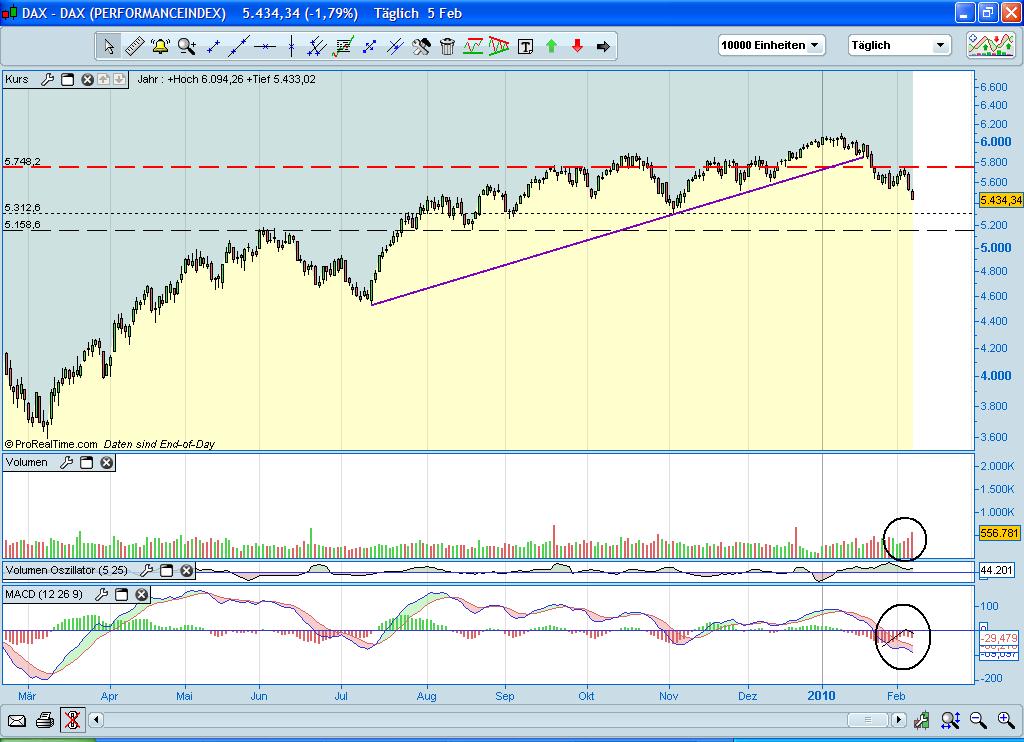Open the magnifier zoom tool

186,46
